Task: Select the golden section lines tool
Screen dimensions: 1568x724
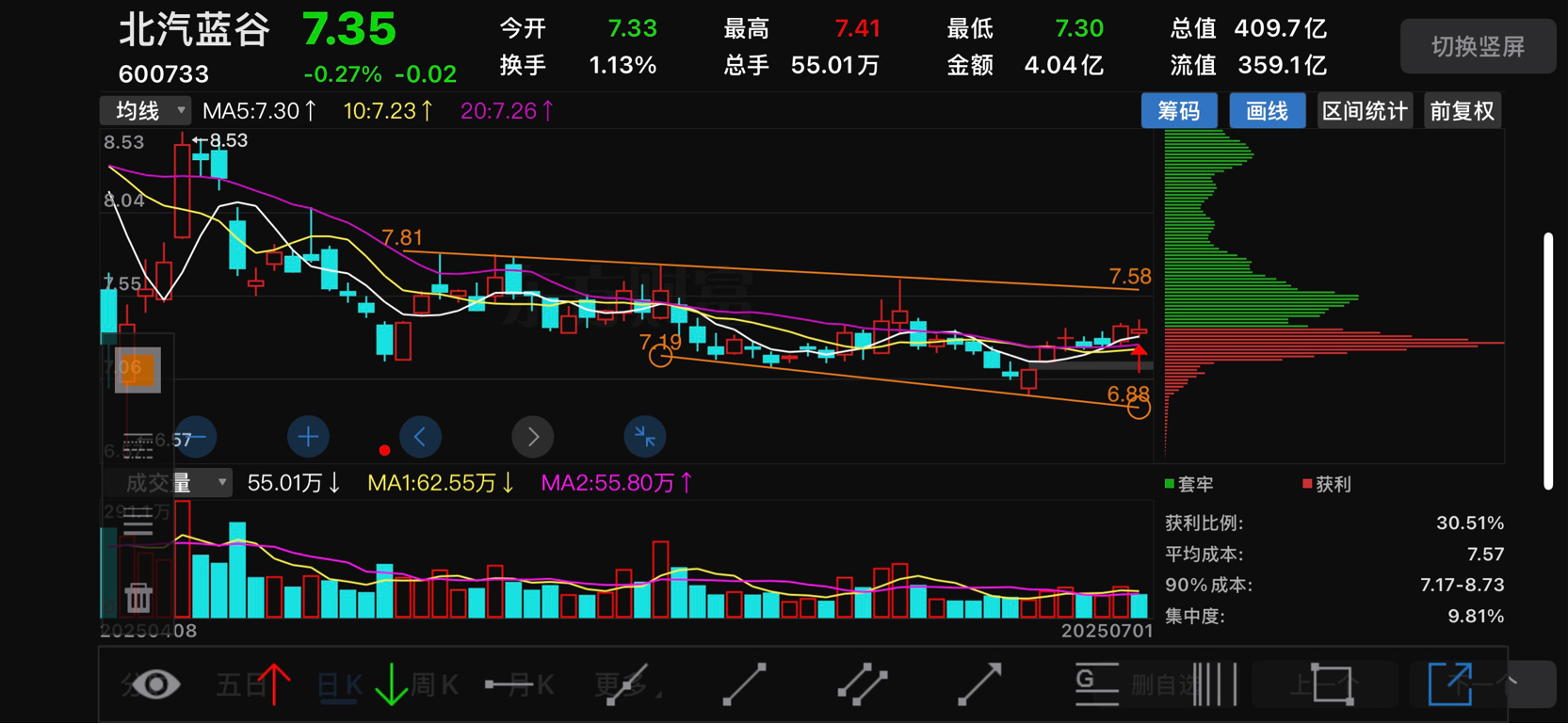Action: tap(1097, 684)
